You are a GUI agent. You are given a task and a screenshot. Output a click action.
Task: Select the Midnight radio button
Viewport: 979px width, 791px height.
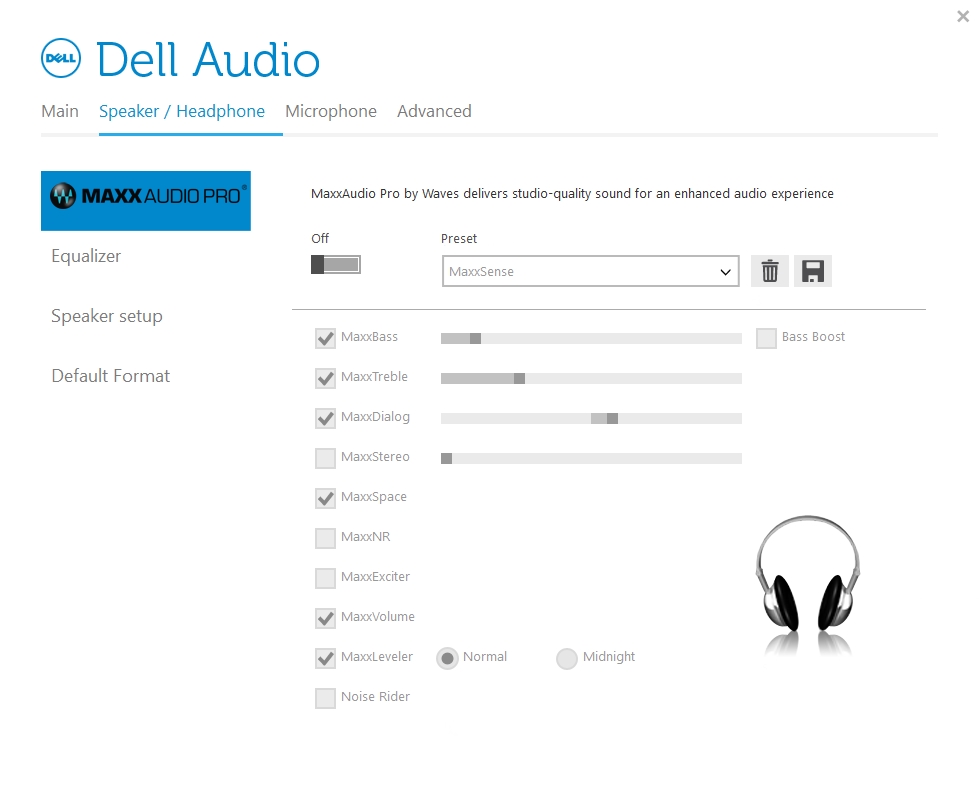tap(567, 658)
